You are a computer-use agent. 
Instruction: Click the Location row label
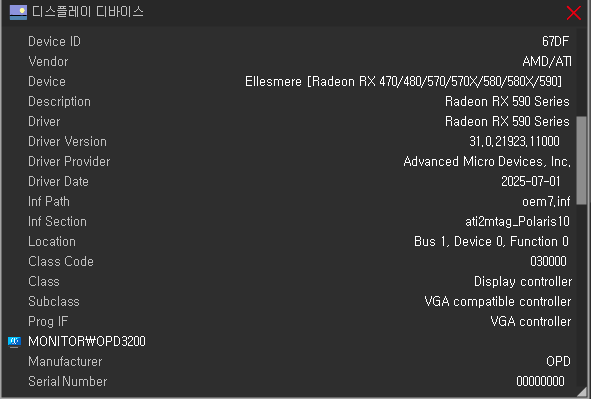pyautogui.click(x=52, y=242)
